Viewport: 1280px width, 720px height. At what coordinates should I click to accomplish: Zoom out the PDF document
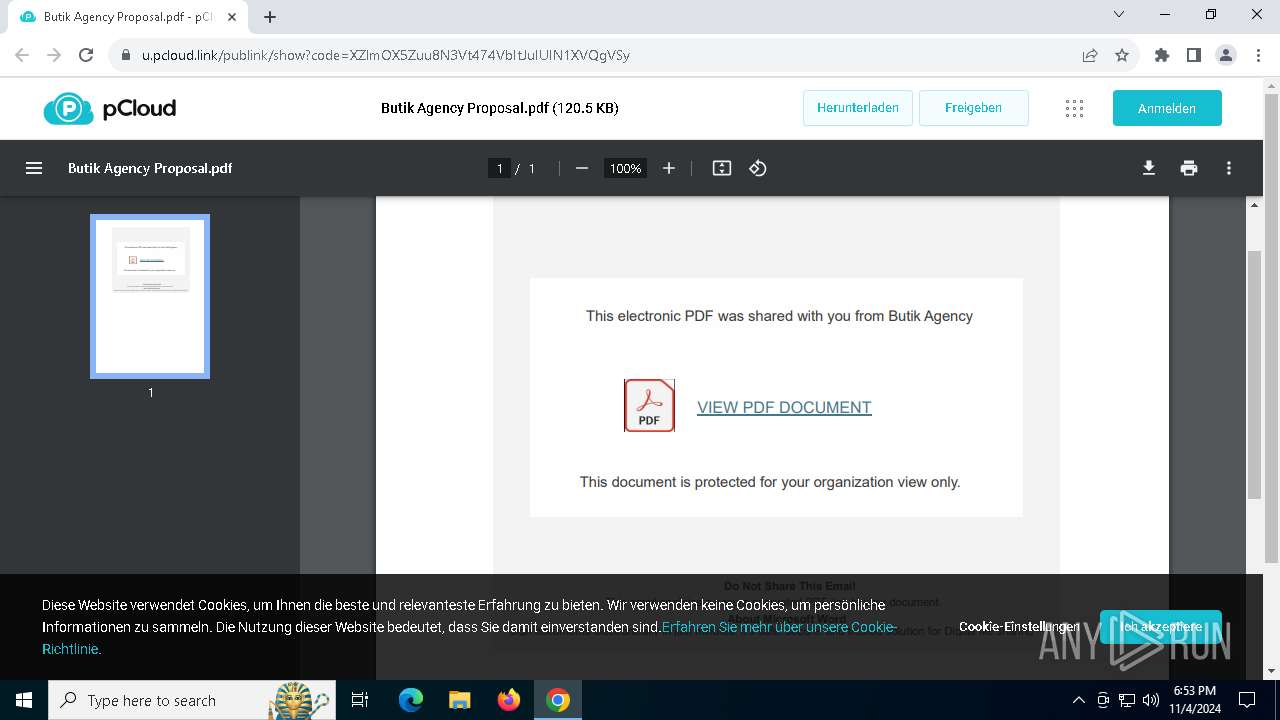pyautogui.click(x=582, y=168)
